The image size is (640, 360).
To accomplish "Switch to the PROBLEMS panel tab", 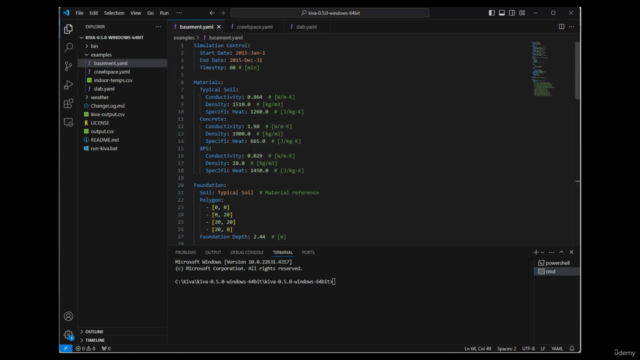I will tap(185, 252).
